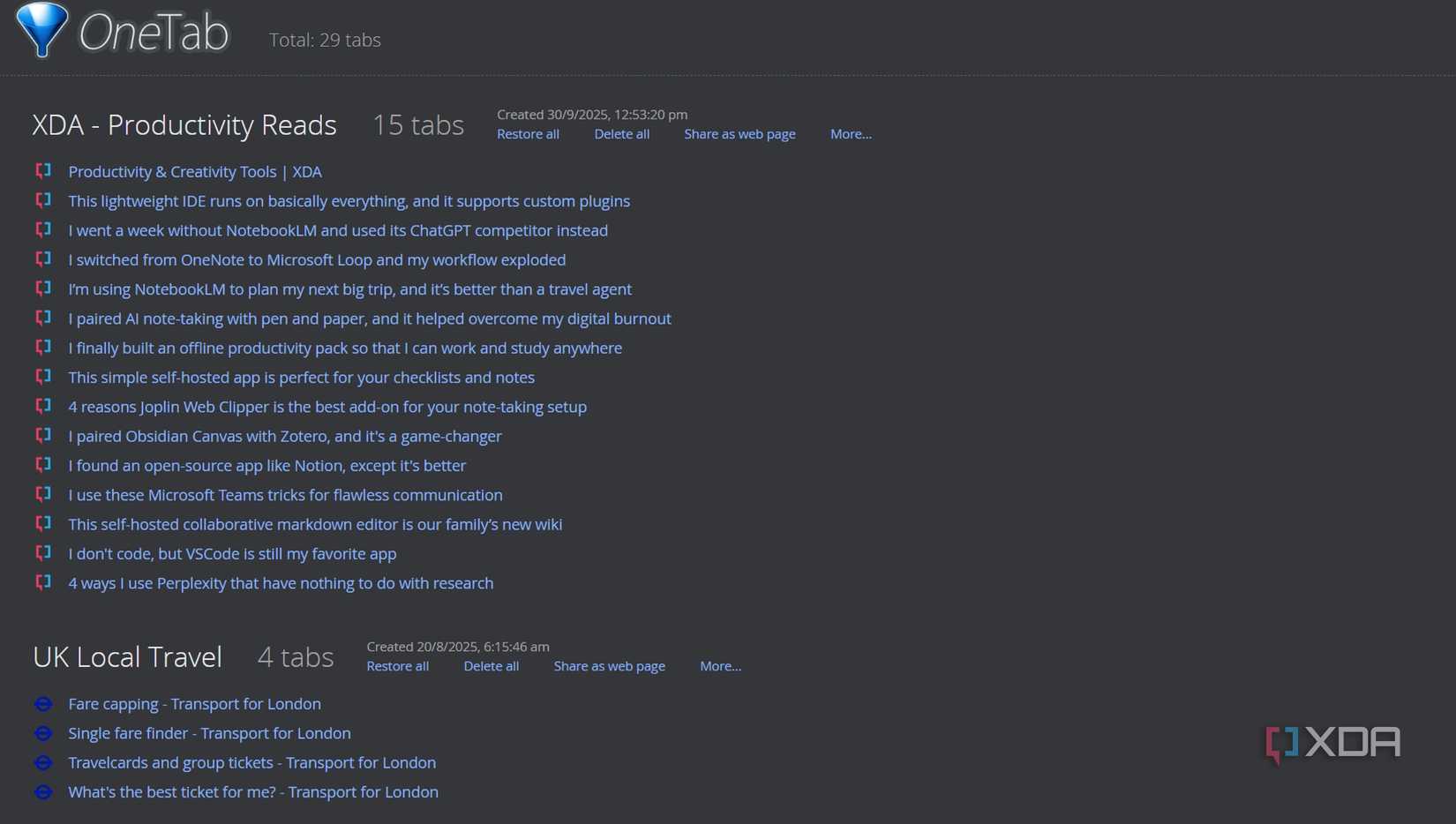Click the TfL roundel beside "Fare capping"
The image size is (1456, 824).
tap(43, 704)
